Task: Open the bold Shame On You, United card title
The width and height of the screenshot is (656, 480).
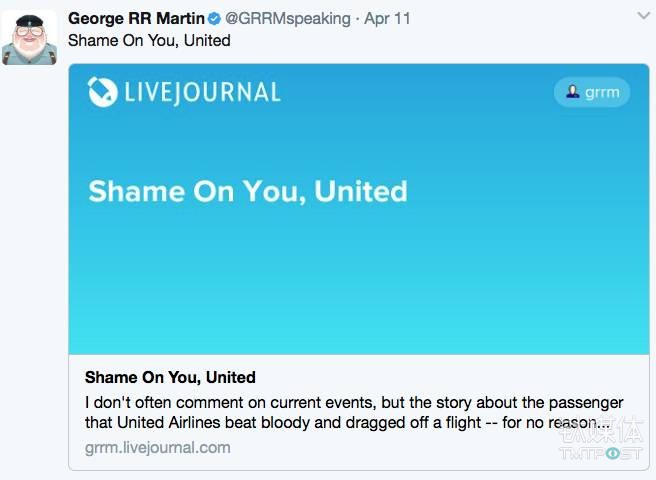Action: tap(170, 377)
